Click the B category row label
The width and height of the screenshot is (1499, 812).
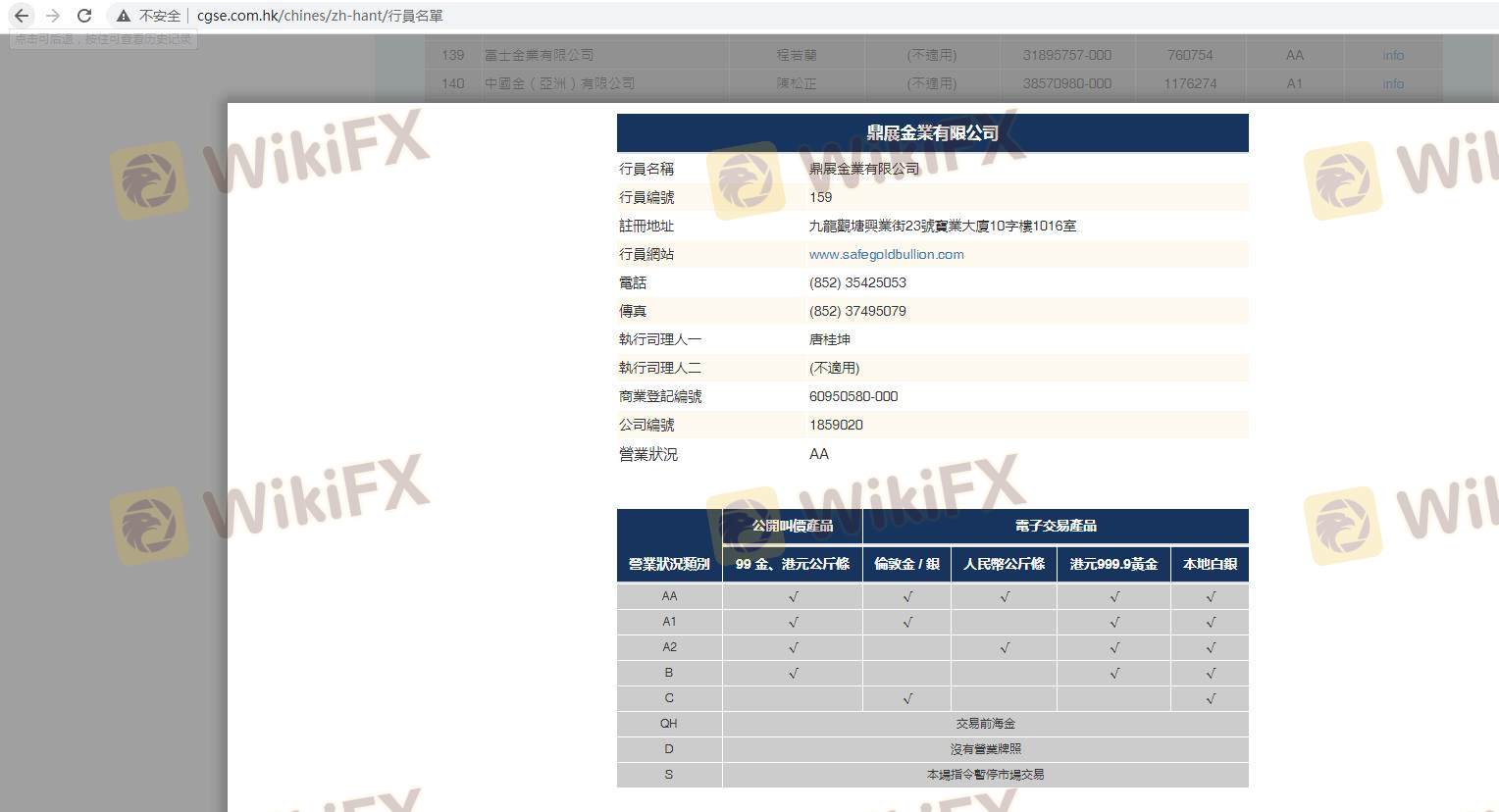click(669, 673)
